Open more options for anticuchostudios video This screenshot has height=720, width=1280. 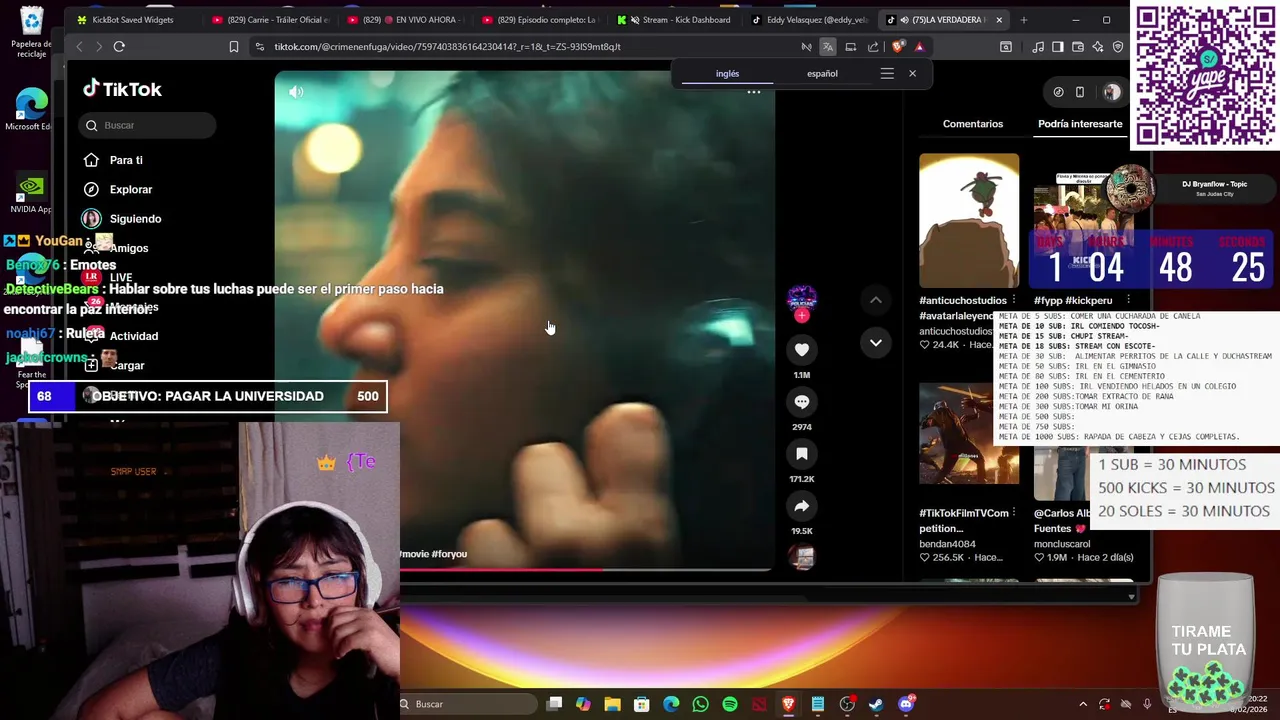[x=1014, y=300]
